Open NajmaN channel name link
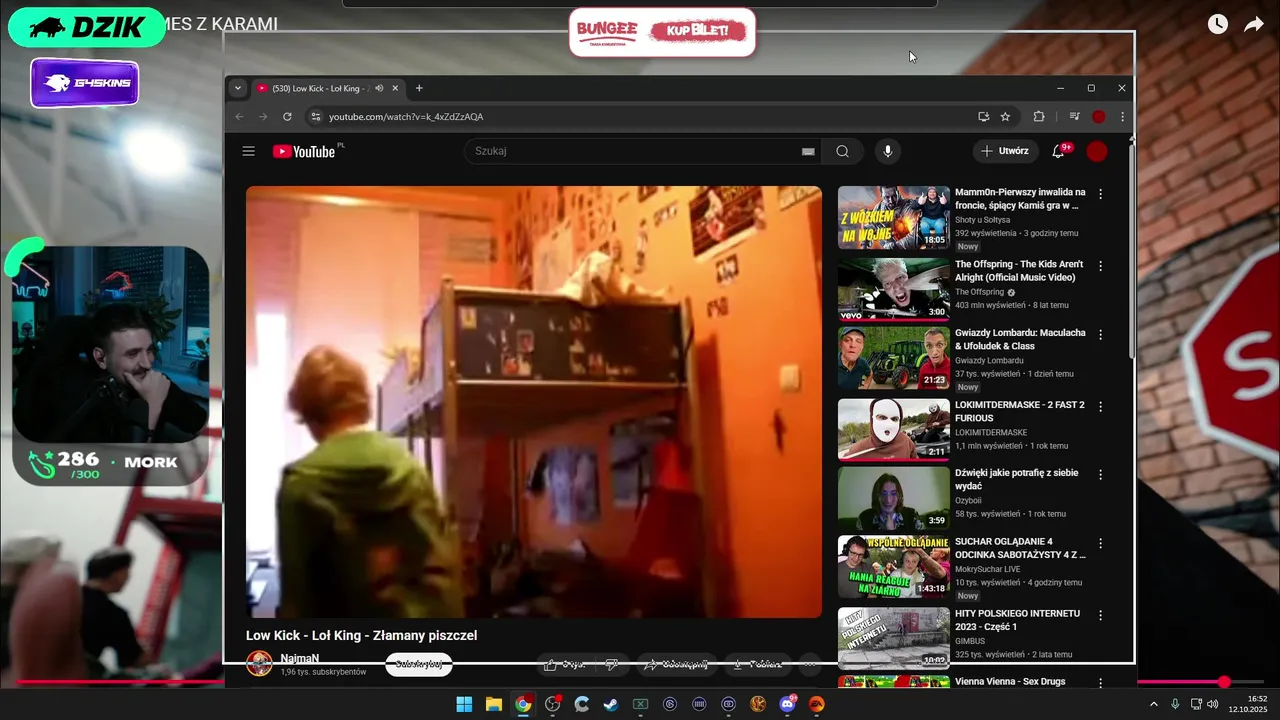Screen dimensions: 1280x720 tap(300, 658)
